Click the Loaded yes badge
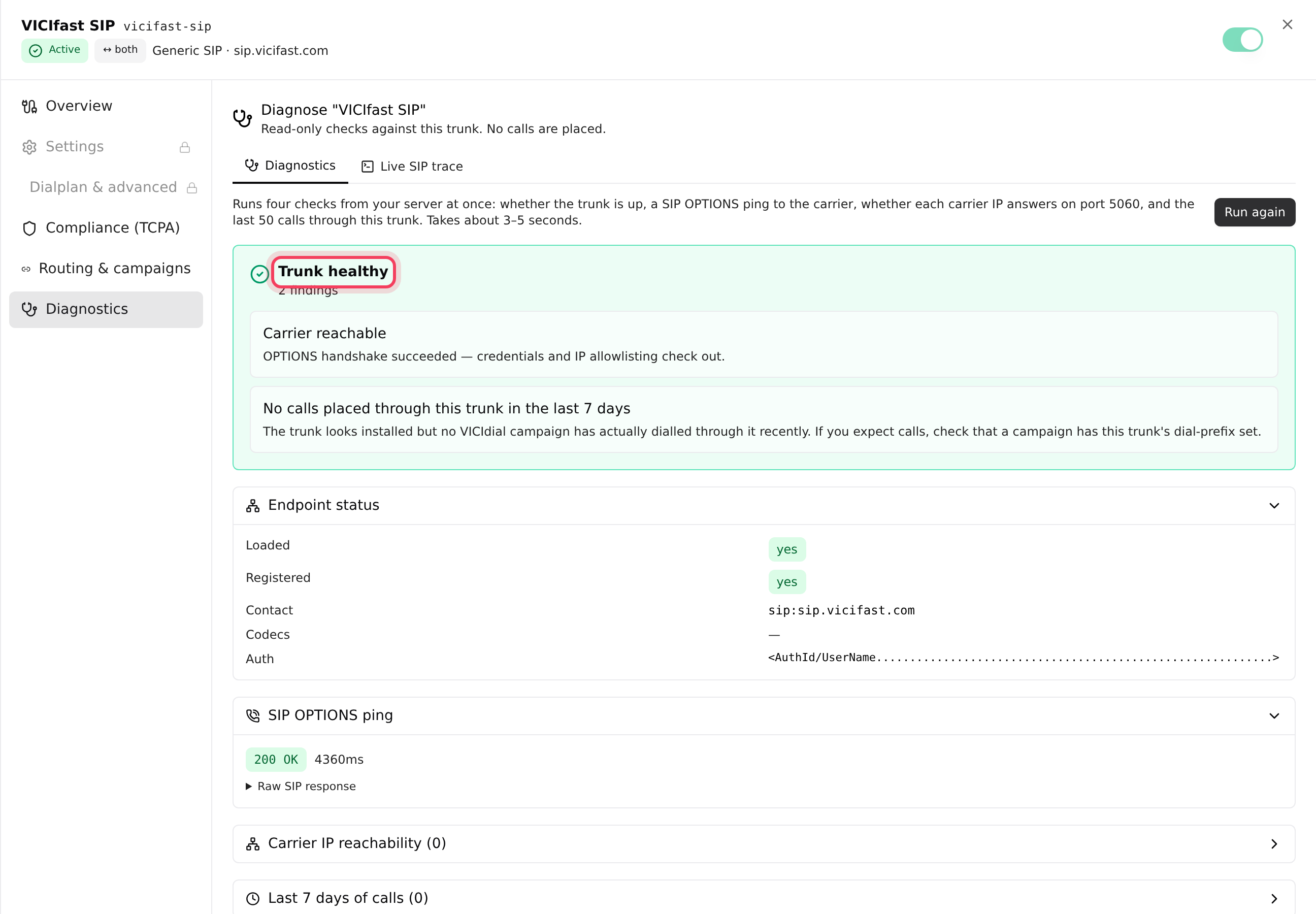Screen dimensions: 1316x914 click(786, 549)
